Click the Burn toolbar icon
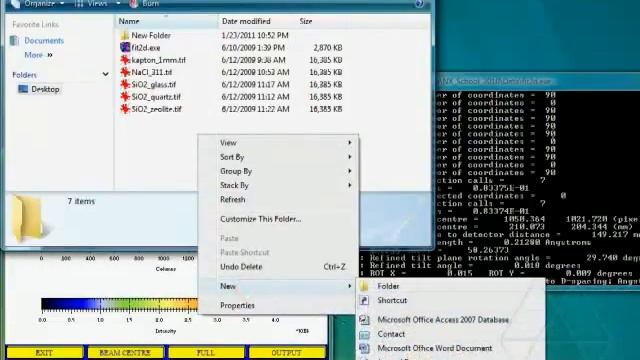The height and width of the screenshot is (360, 640). 133,4
